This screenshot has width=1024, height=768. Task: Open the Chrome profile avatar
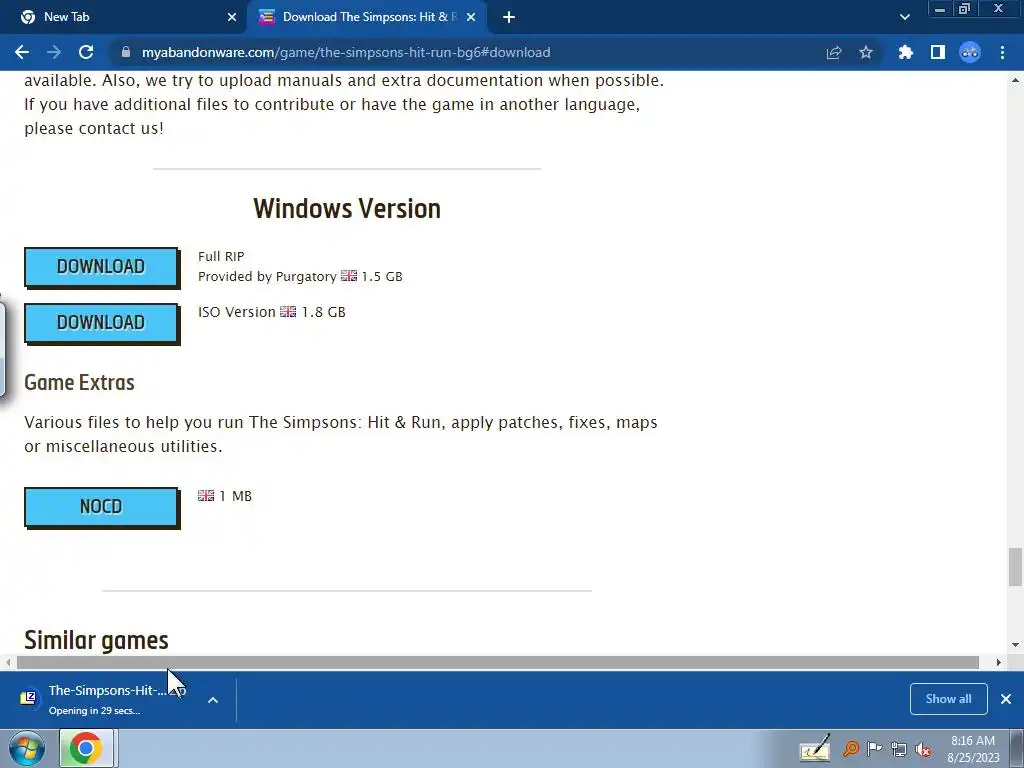(x=970, y=52)
